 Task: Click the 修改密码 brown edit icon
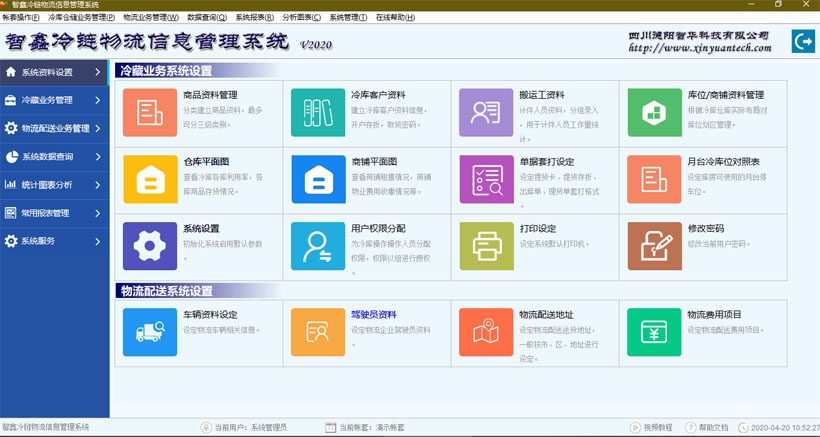pyautogui.click(x=654, y=245)
